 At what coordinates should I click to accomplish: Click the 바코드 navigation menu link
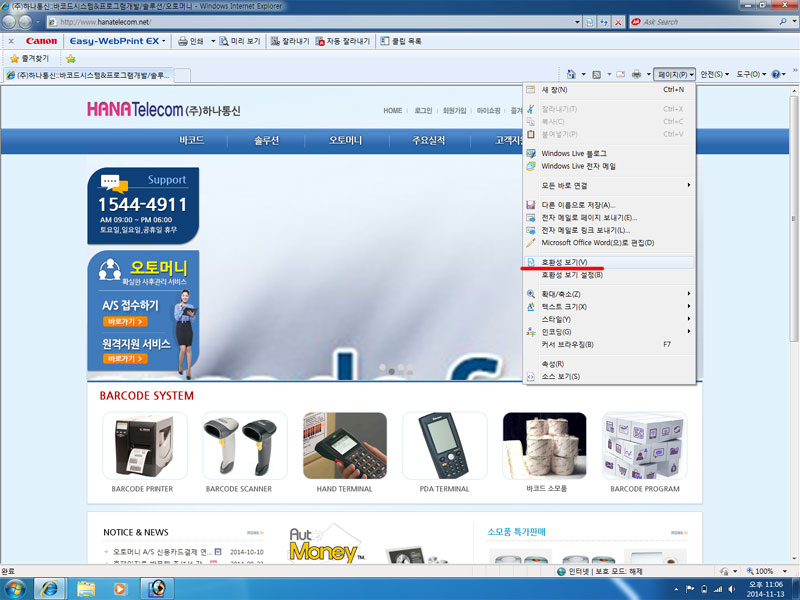(192, 140)
